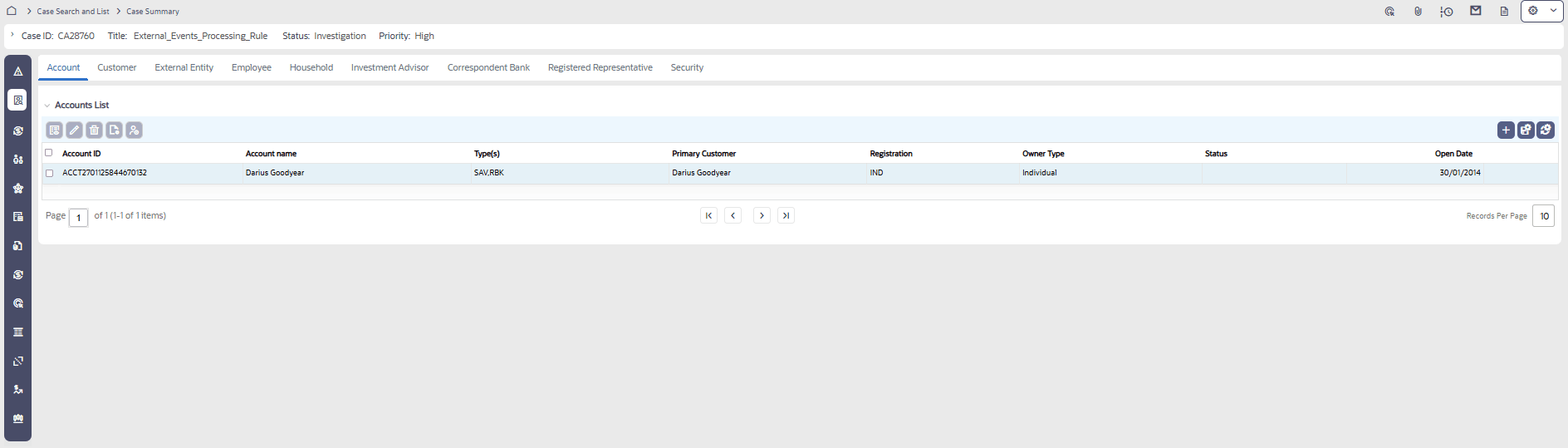This screenshot has height=448, width=1568.
Task: Switch to the Account tab
Action: pyautogui.click(x=63, y=67)
